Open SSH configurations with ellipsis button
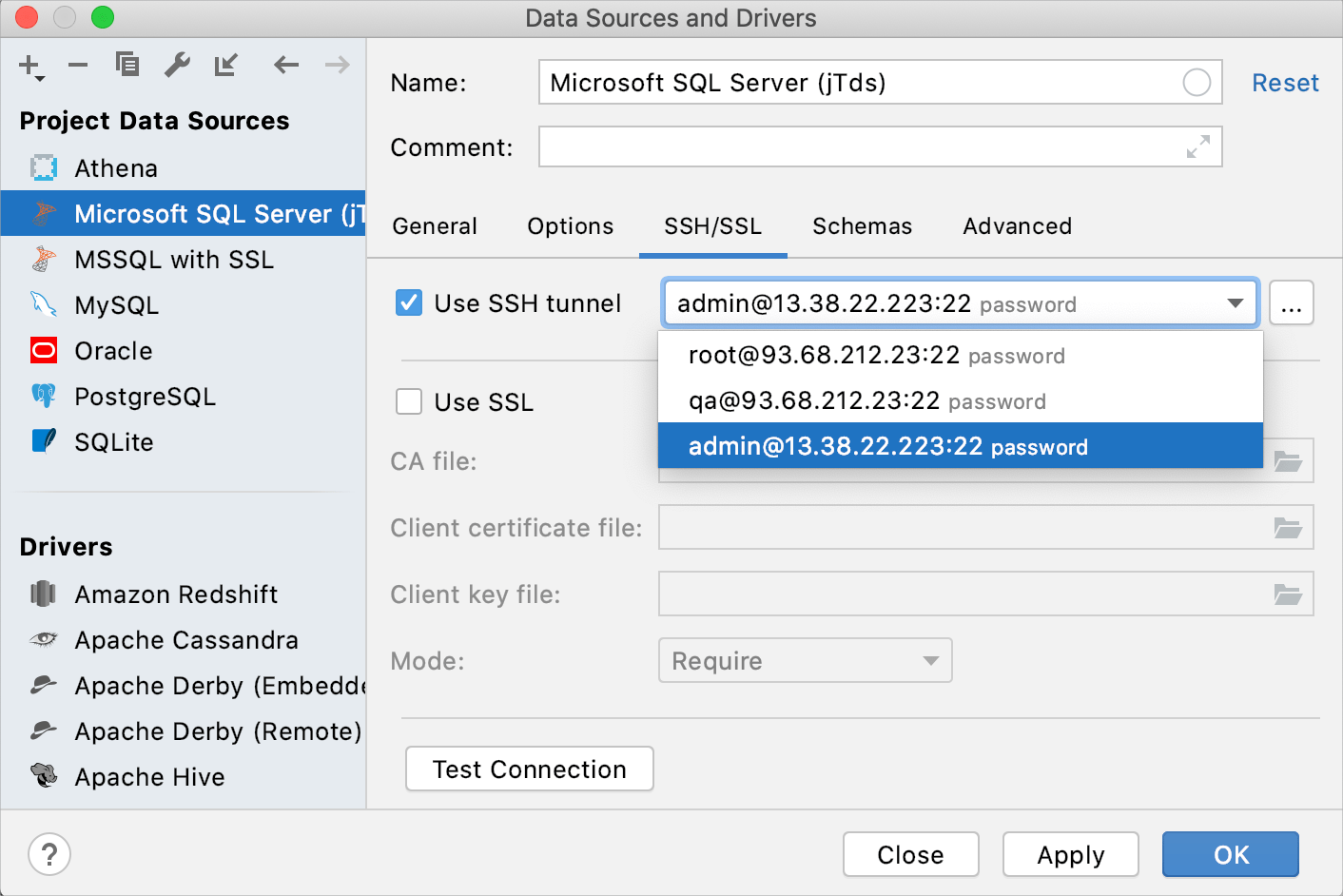 click(1292, 303)
